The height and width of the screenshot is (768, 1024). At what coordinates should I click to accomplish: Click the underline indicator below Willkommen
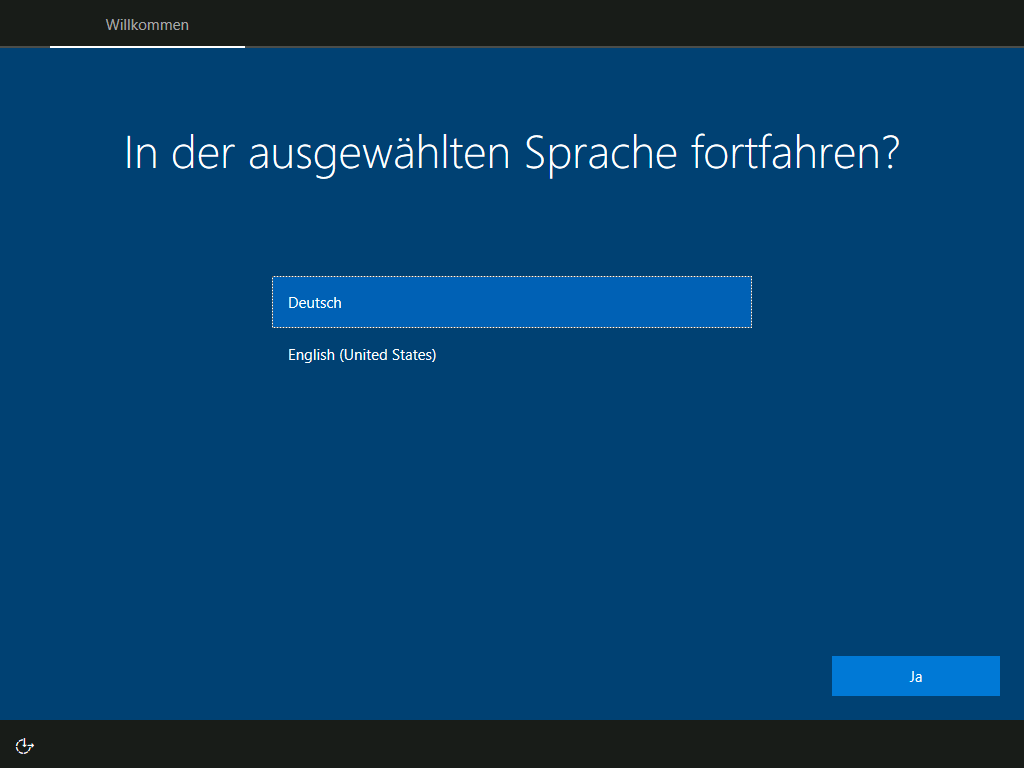point(146,45)
